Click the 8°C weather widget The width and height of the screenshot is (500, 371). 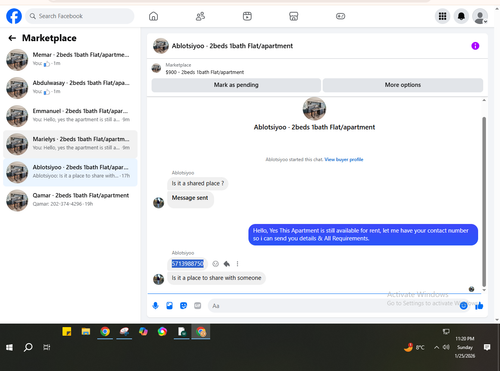pos(414,348)
